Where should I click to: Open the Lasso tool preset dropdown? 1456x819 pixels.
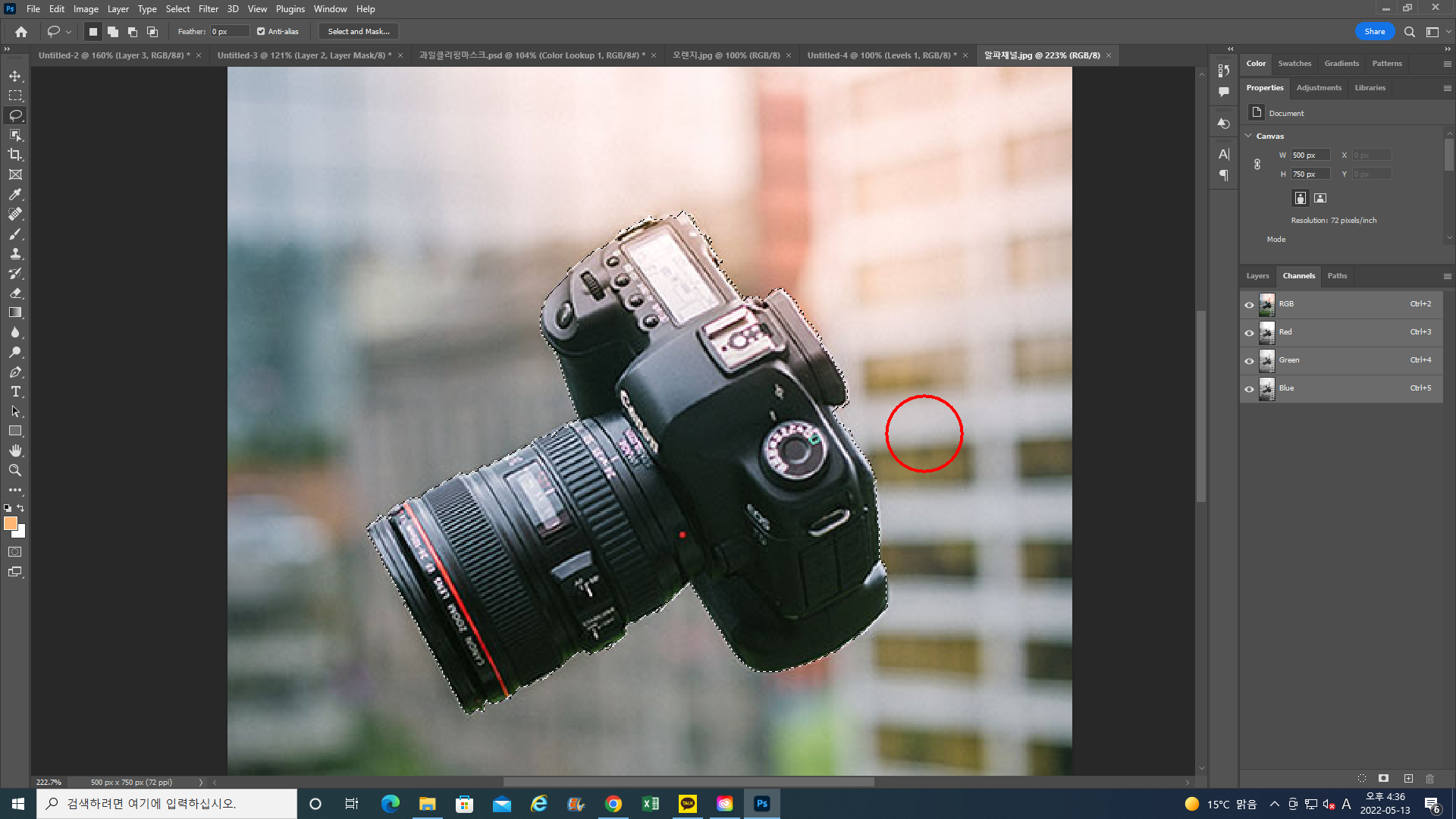68,32
